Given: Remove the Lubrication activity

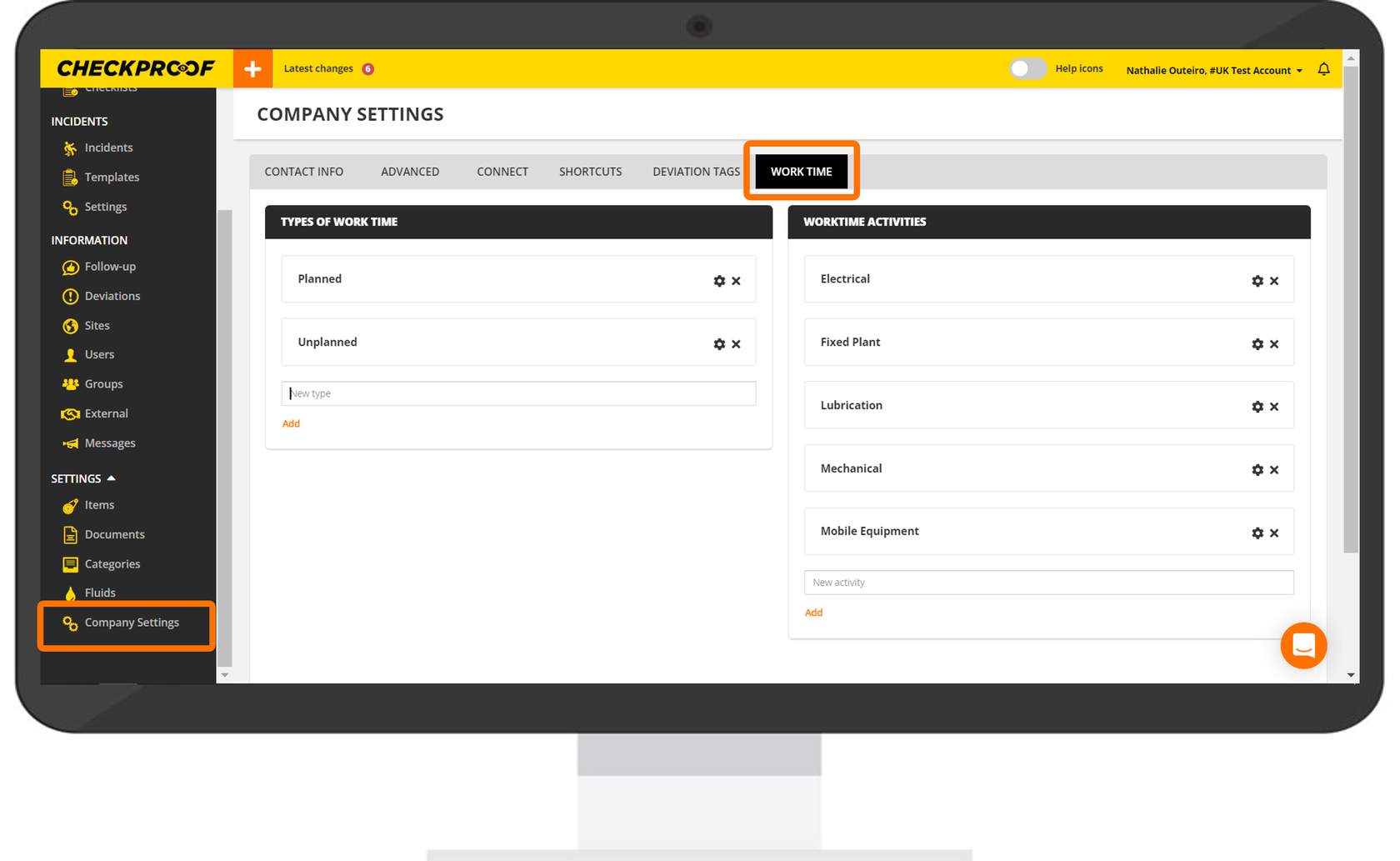Looking at the screenshot, I should (x=1274, y=407).
